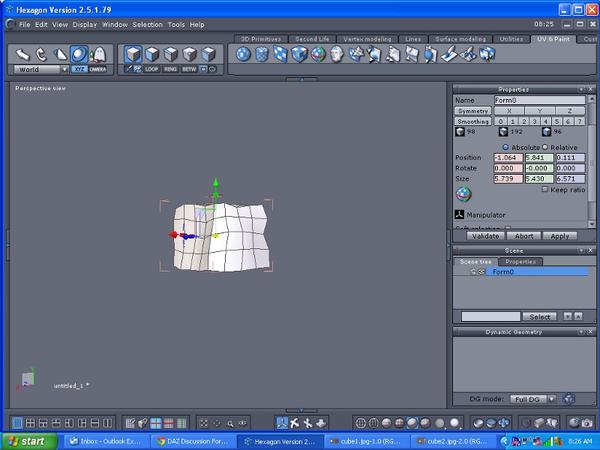
Task: Click the RING selection button
Action: coord(170,69)
